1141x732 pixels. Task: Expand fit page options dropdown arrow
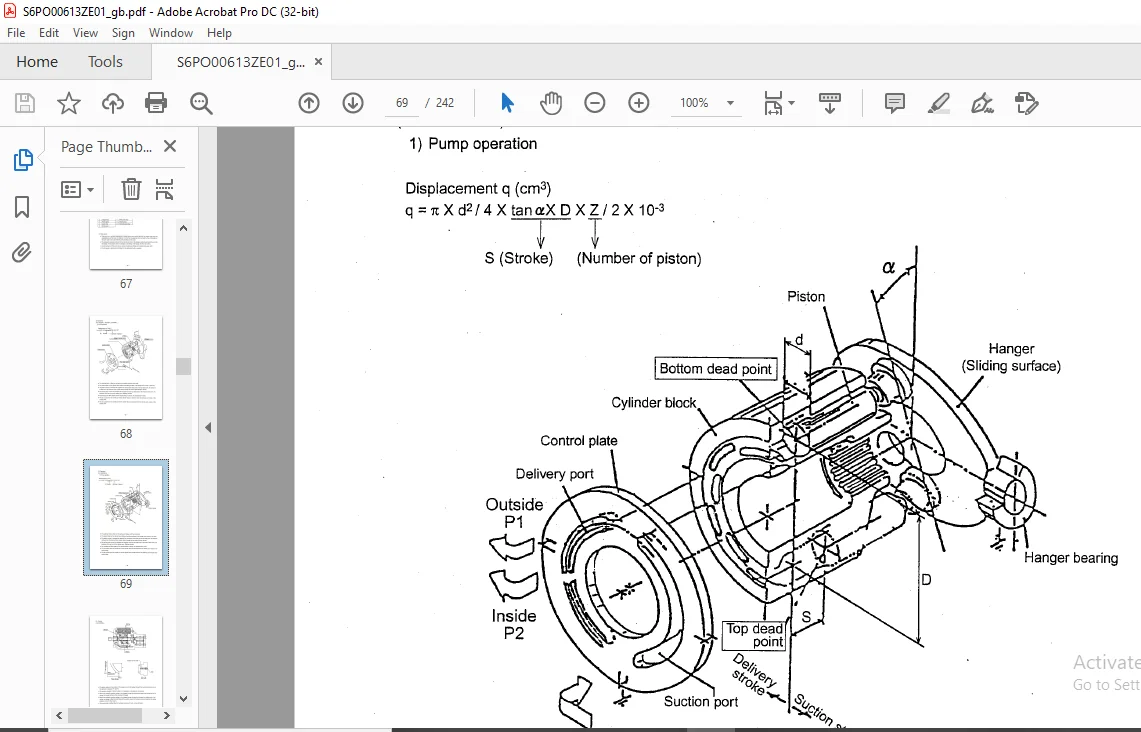click(792, 103)
